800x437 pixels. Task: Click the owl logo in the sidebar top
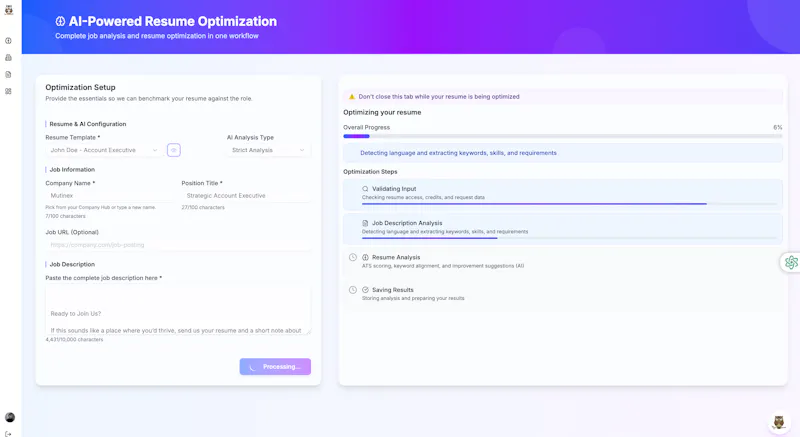click(x=9, y=10)
